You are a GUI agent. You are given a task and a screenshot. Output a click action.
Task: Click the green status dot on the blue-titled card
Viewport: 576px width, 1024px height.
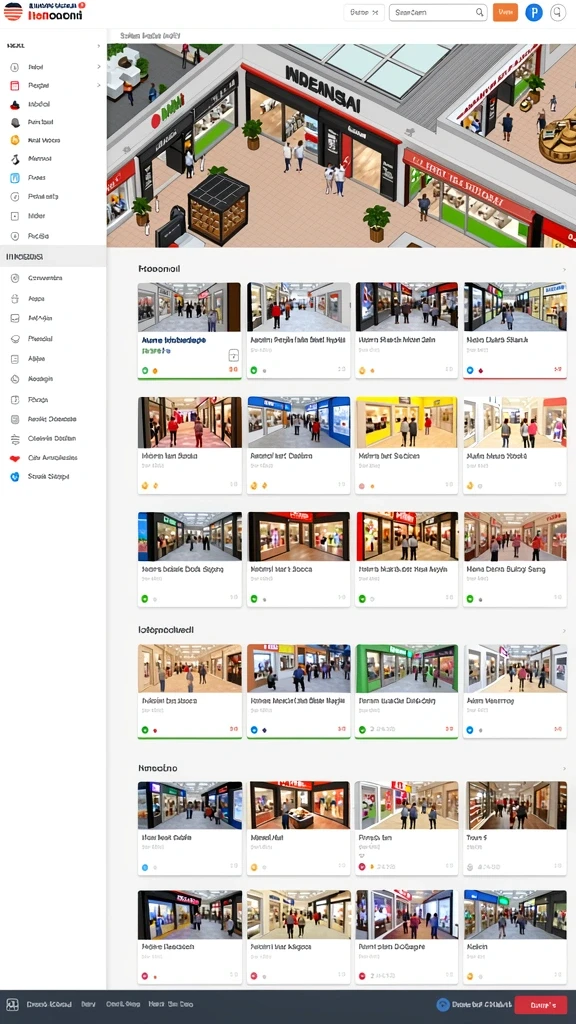click(x=145, y=370)
